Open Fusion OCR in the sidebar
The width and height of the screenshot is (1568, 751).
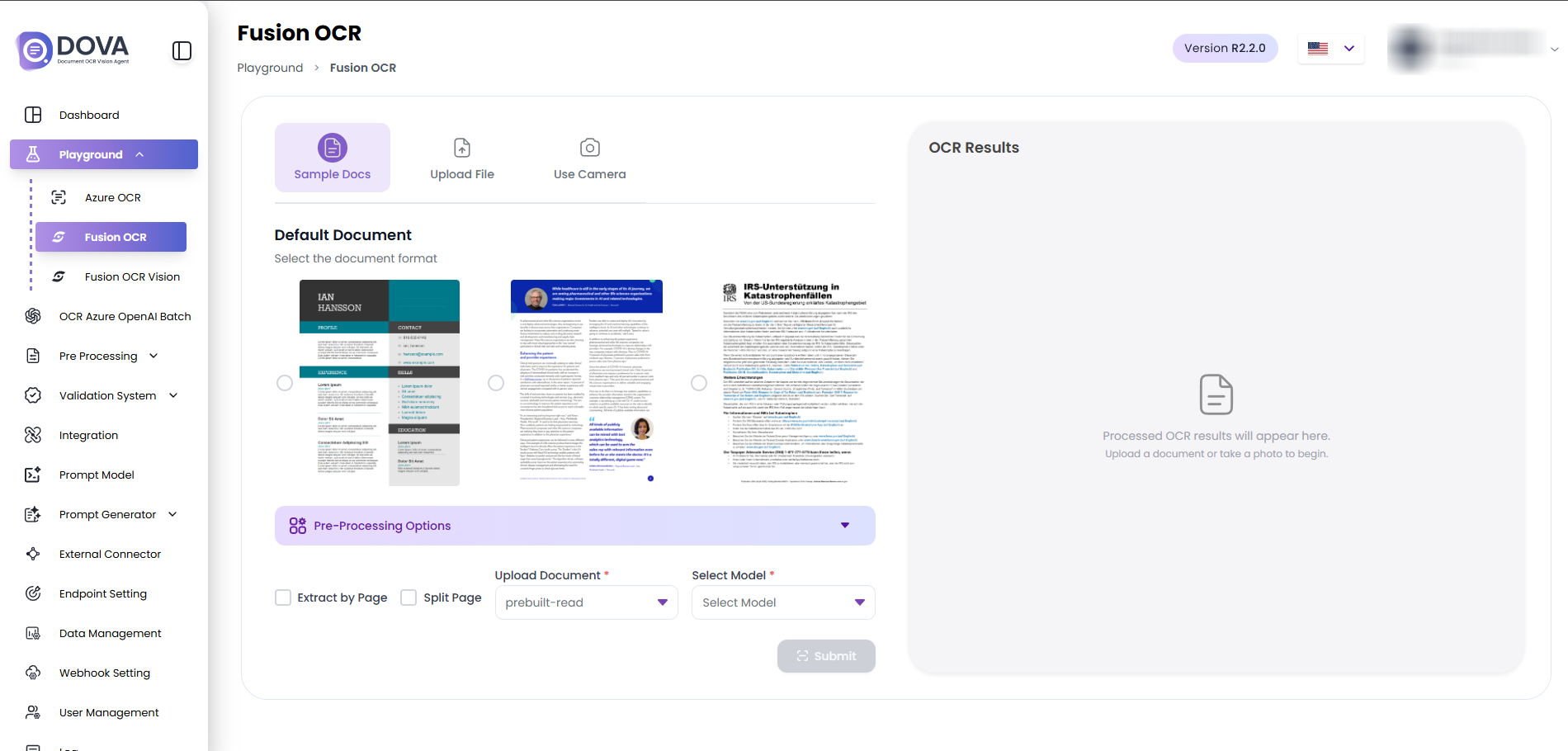click(x=111, y=237)
